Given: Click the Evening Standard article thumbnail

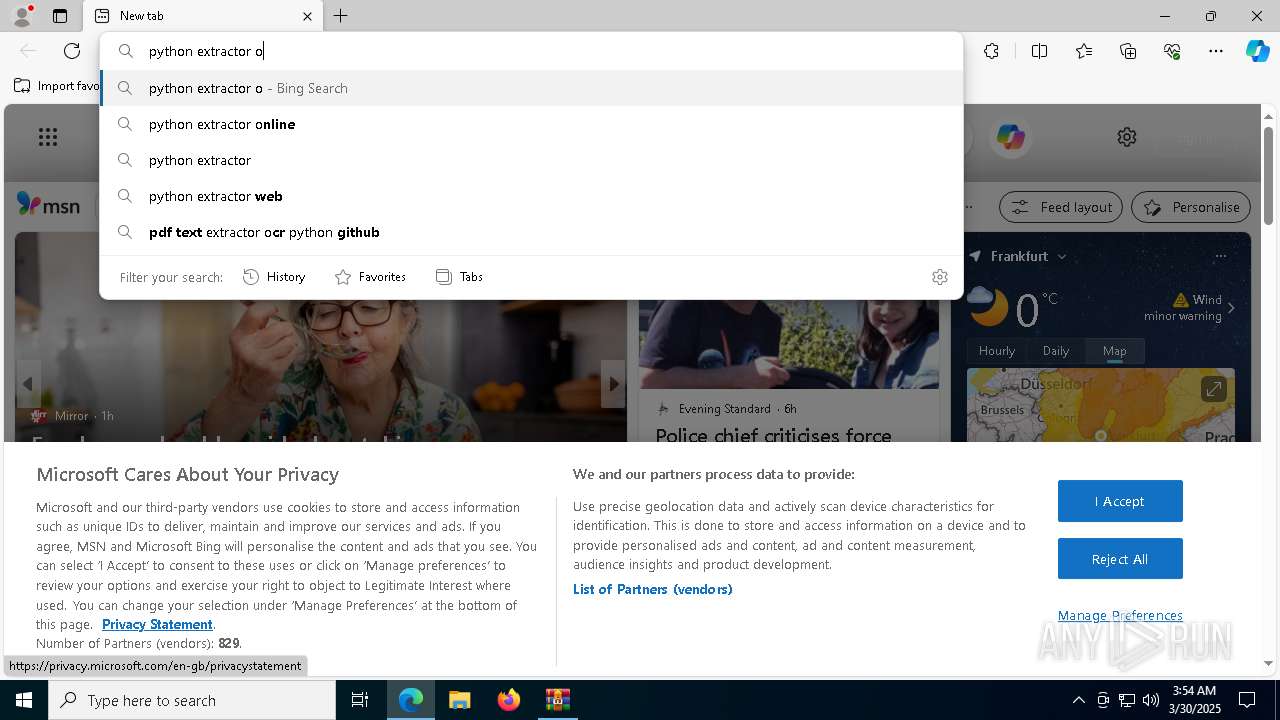Looking at the screenshot, I should [x=789, y=342].
